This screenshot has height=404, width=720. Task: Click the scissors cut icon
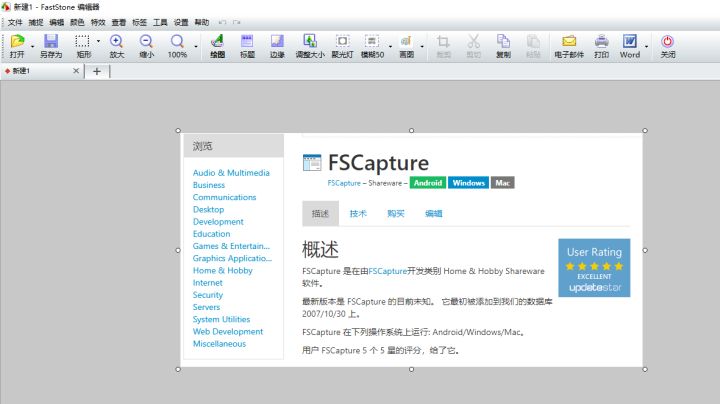(473, 41)
